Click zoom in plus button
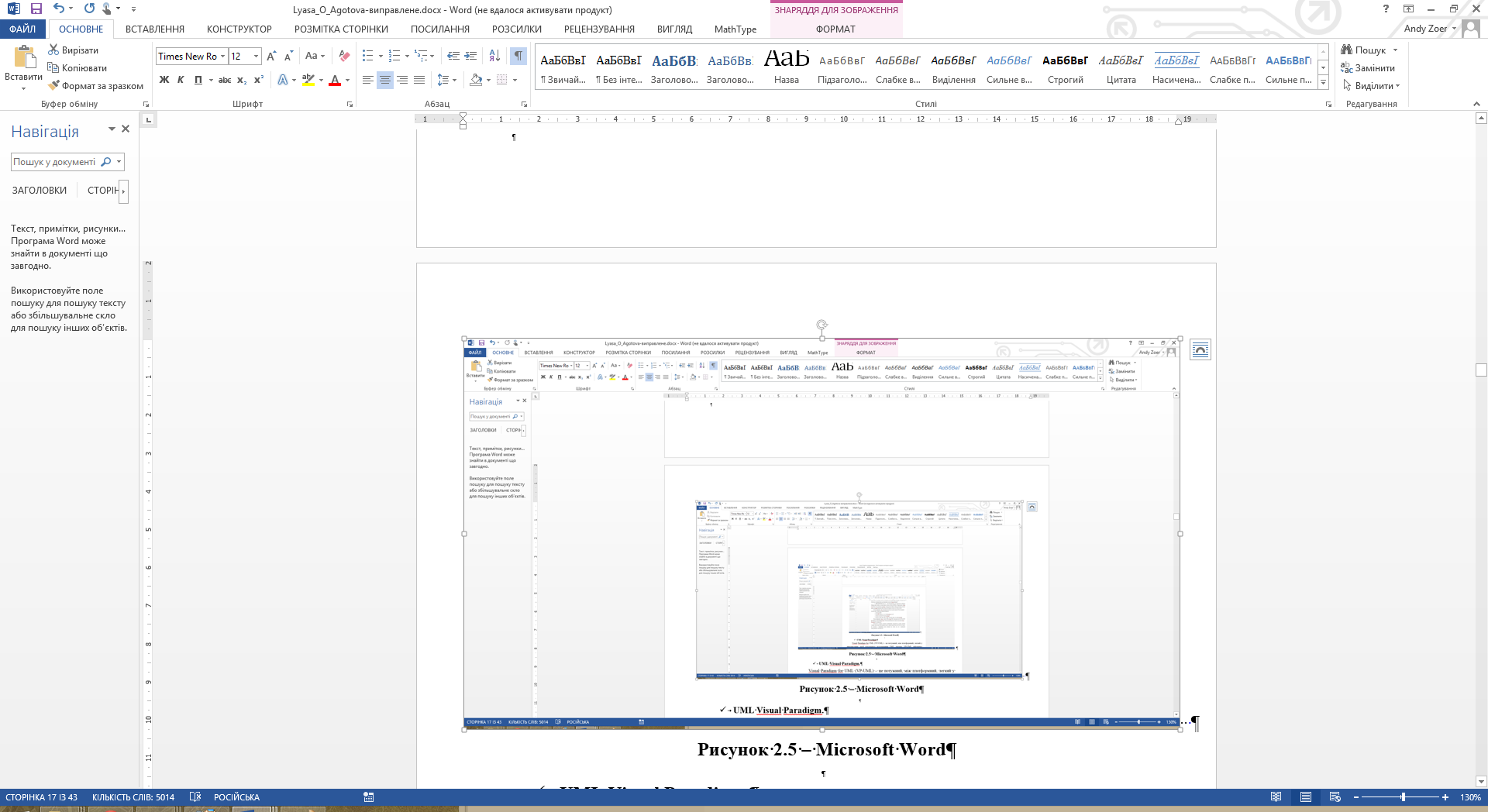 pyautogui.click(x=1445, y=797)
